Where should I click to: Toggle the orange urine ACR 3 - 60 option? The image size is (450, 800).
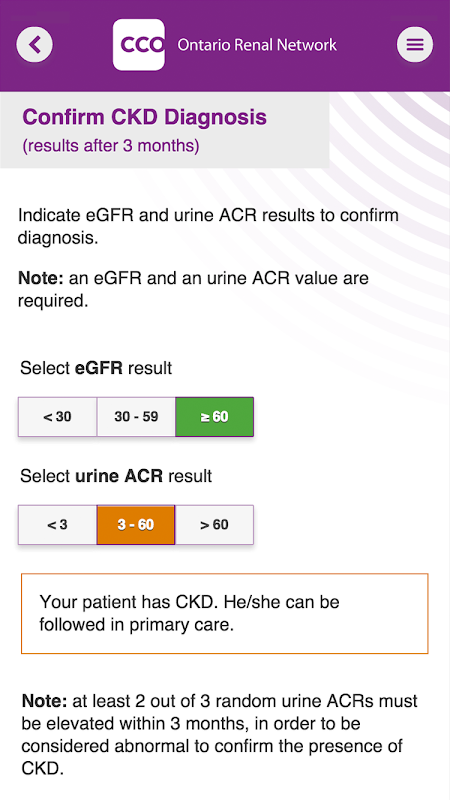pyautogui.click(x=136, y=525)
